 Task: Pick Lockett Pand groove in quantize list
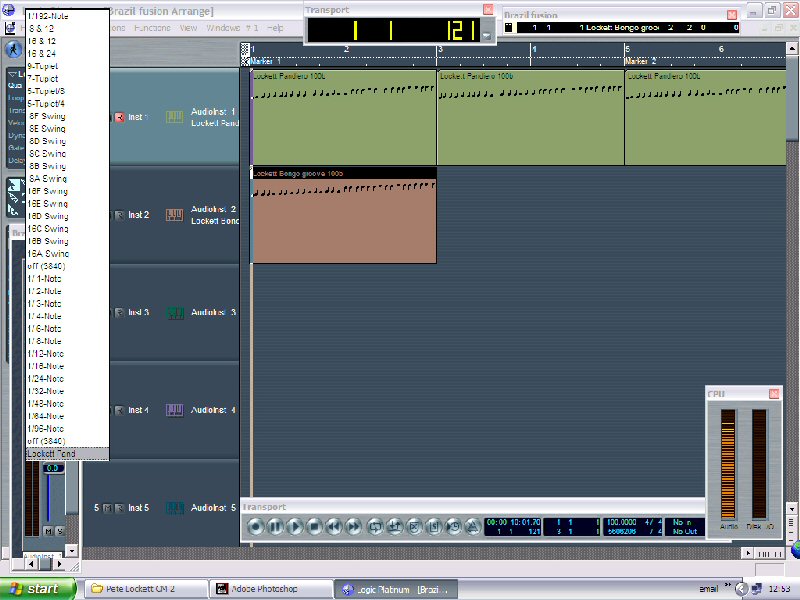(x=51, y=454)
